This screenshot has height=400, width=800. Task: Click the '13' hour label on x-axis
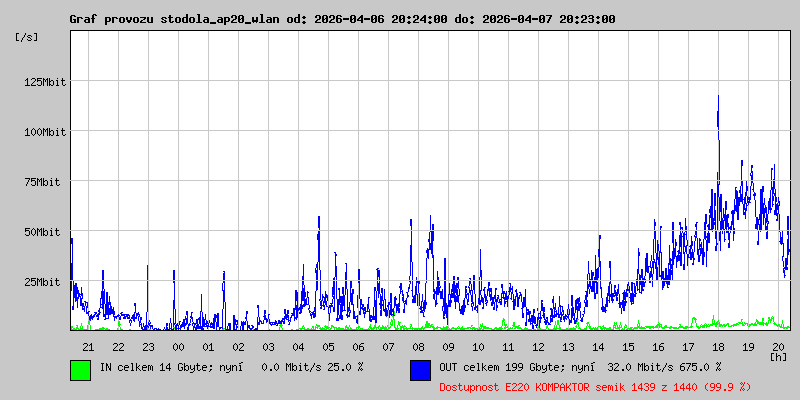point(568,347)
